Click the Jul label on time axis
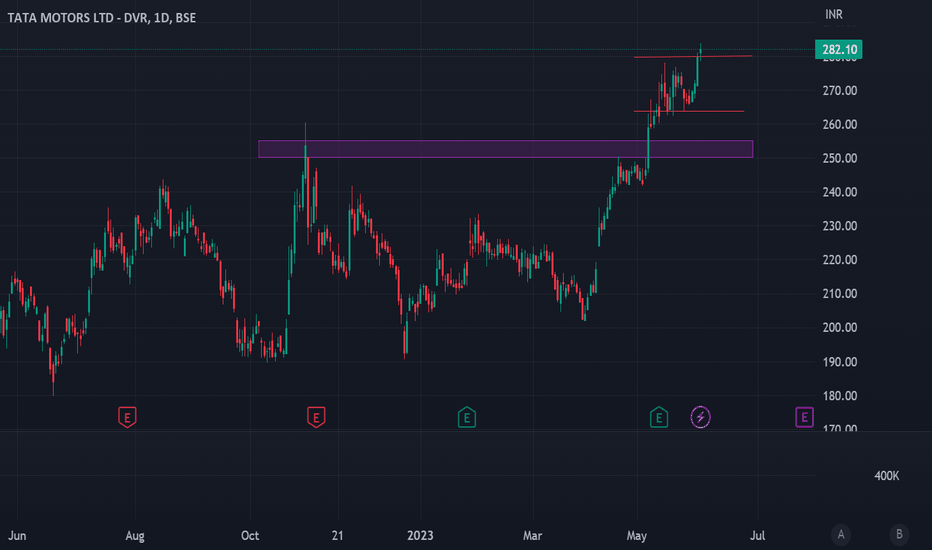 coord(757,535)
